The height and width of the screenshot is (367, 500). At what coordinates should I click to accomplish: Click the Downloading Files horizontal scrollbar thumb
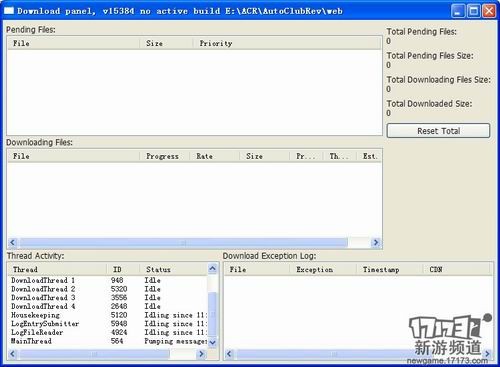pos(183,242)
